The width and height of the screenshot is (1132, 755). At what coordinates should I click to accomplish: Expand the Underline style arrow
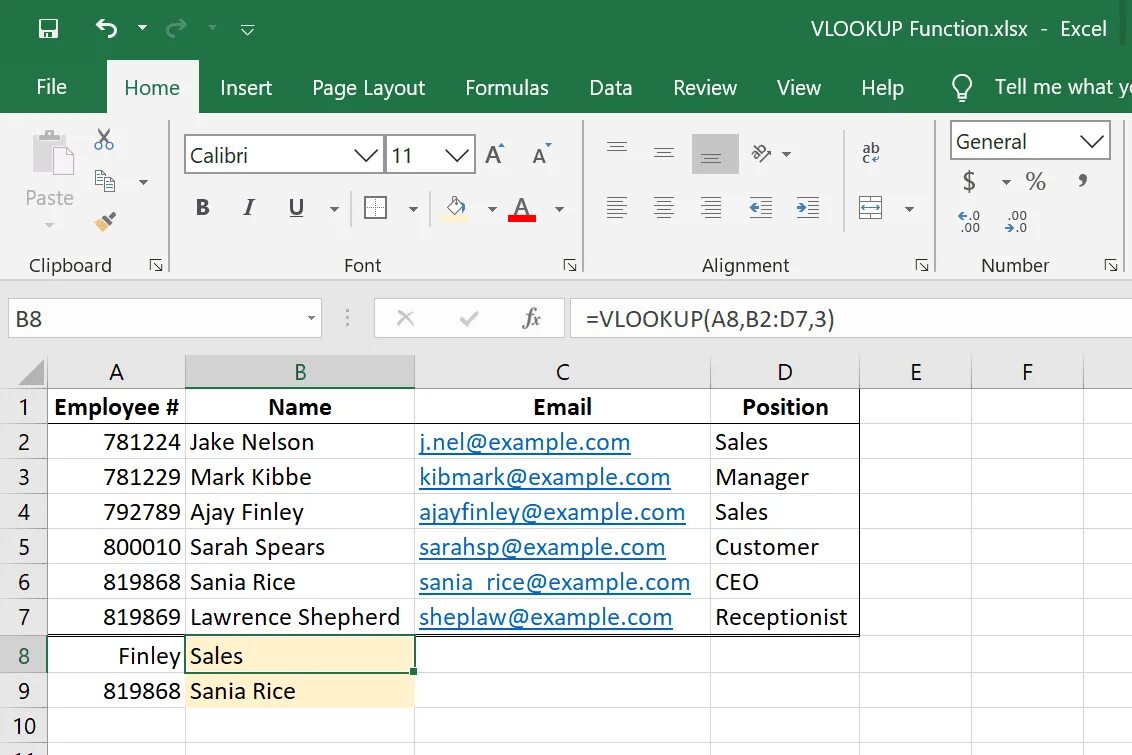(334, 209)
